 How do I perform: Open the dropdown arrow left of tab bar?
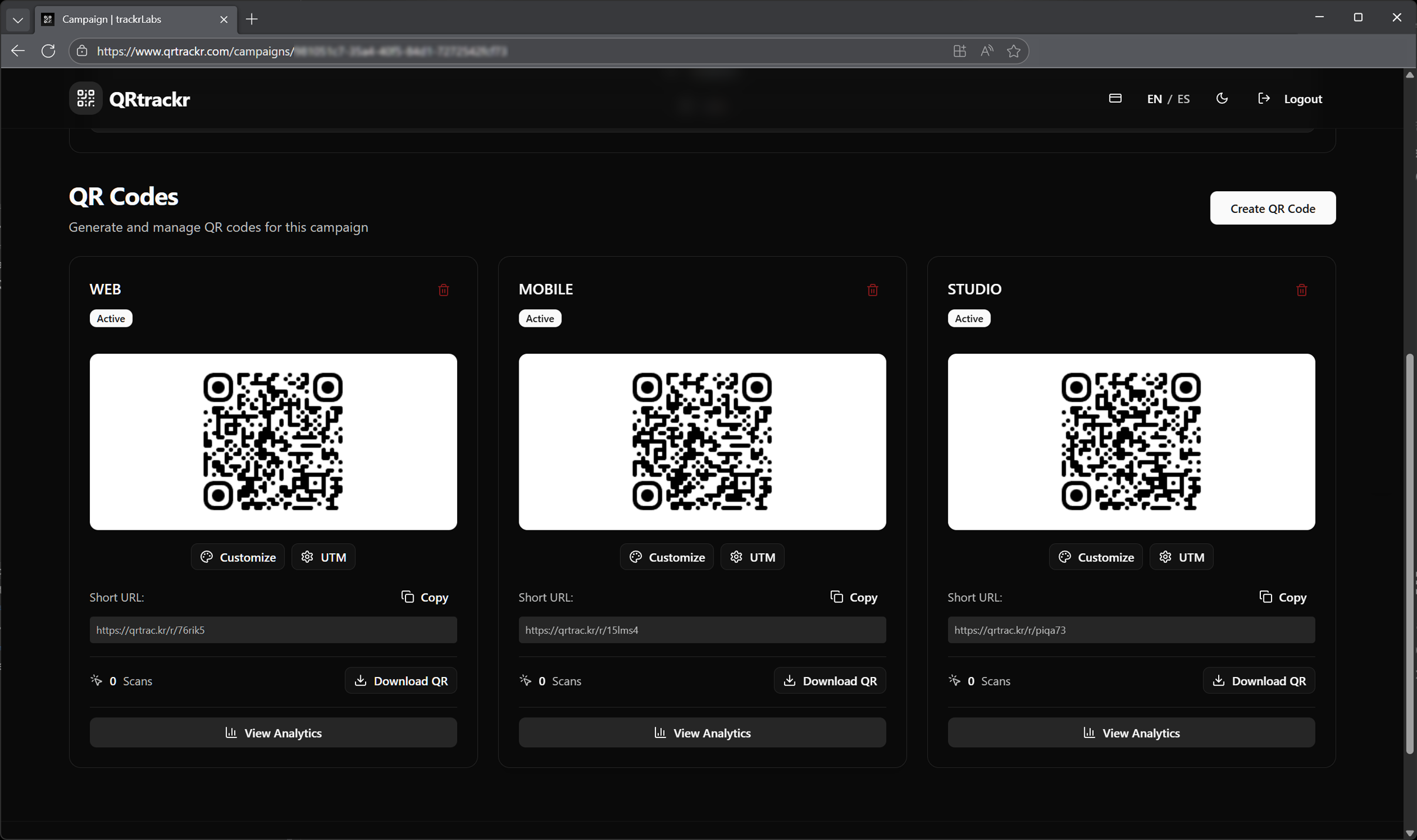(18, 19)
